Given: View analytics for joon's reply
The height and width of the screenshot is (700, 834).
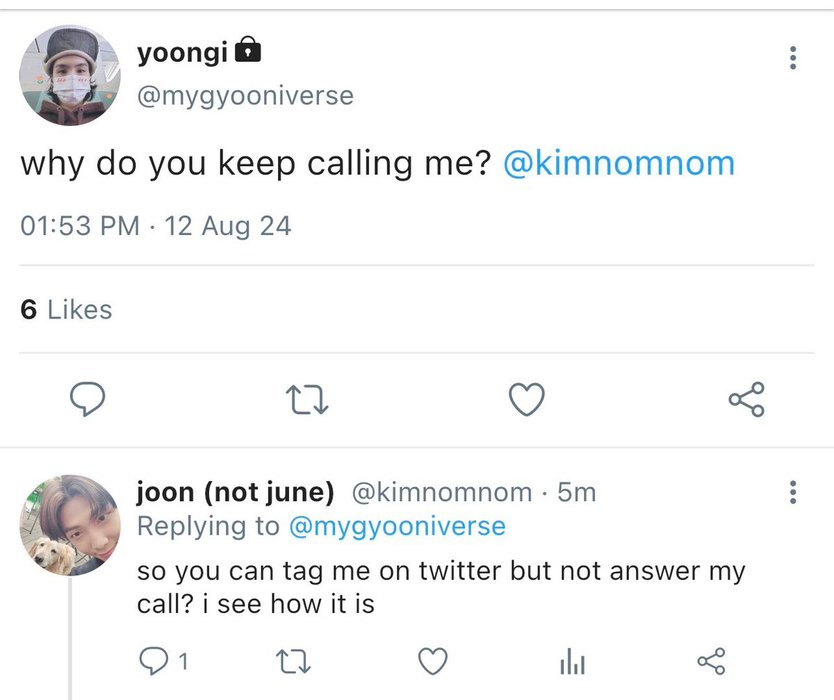Looking at the screenshot, I should click(571, 661).
